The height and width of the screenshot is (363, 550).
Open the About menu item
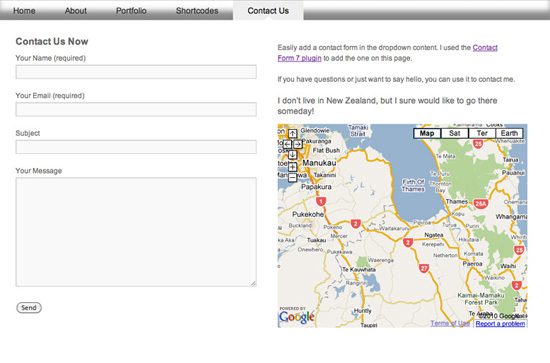click(76, 11)
